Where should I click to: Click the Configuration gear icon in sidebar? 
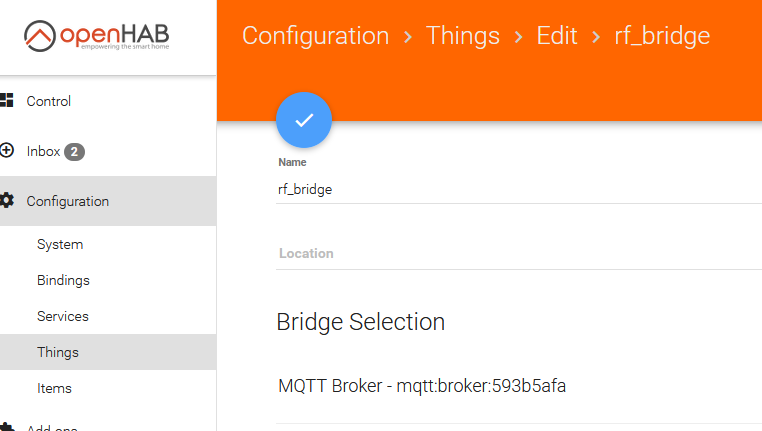click(6, 201)
